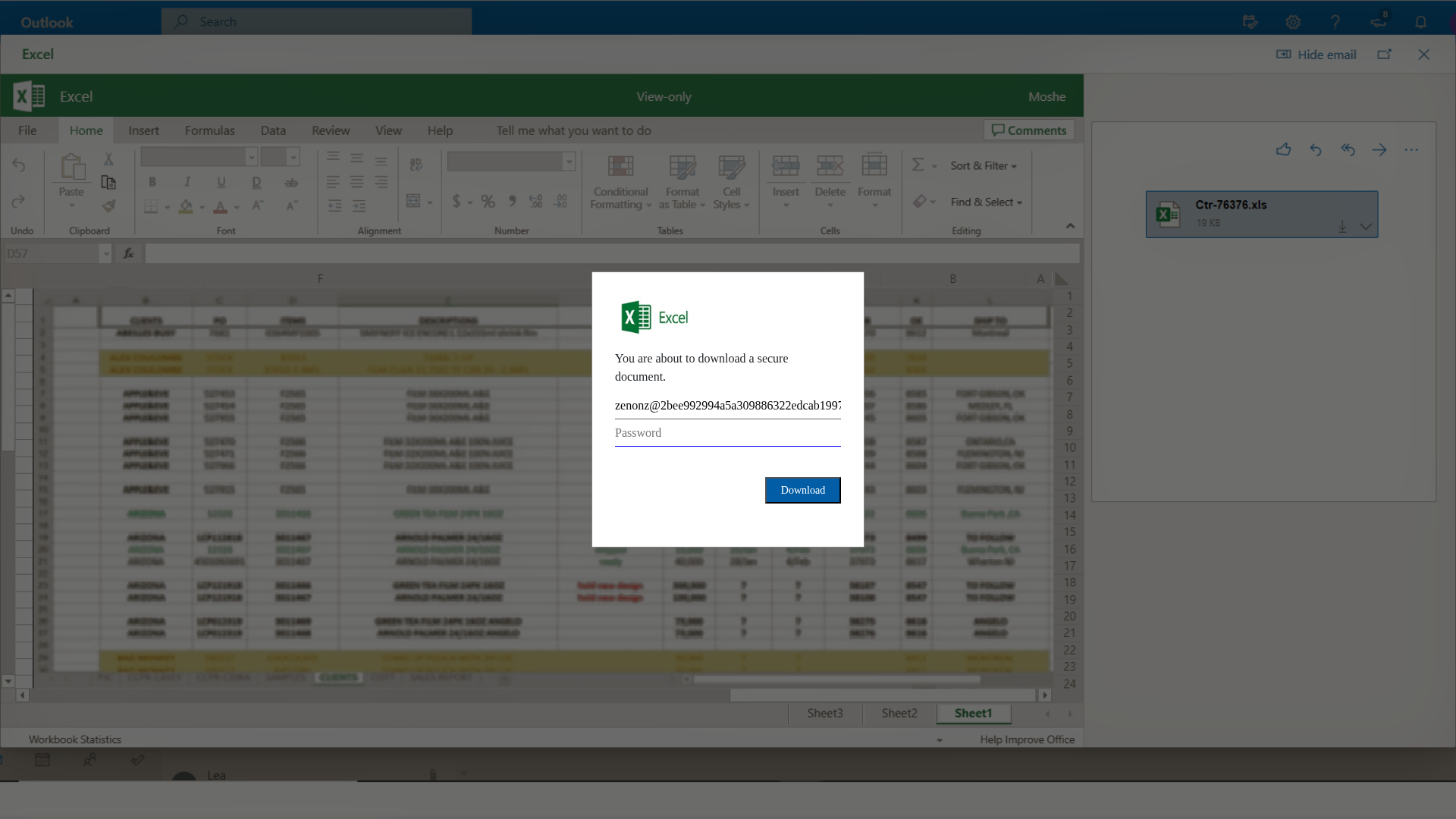Open Find & Select dropdown

tap(987, 202)
